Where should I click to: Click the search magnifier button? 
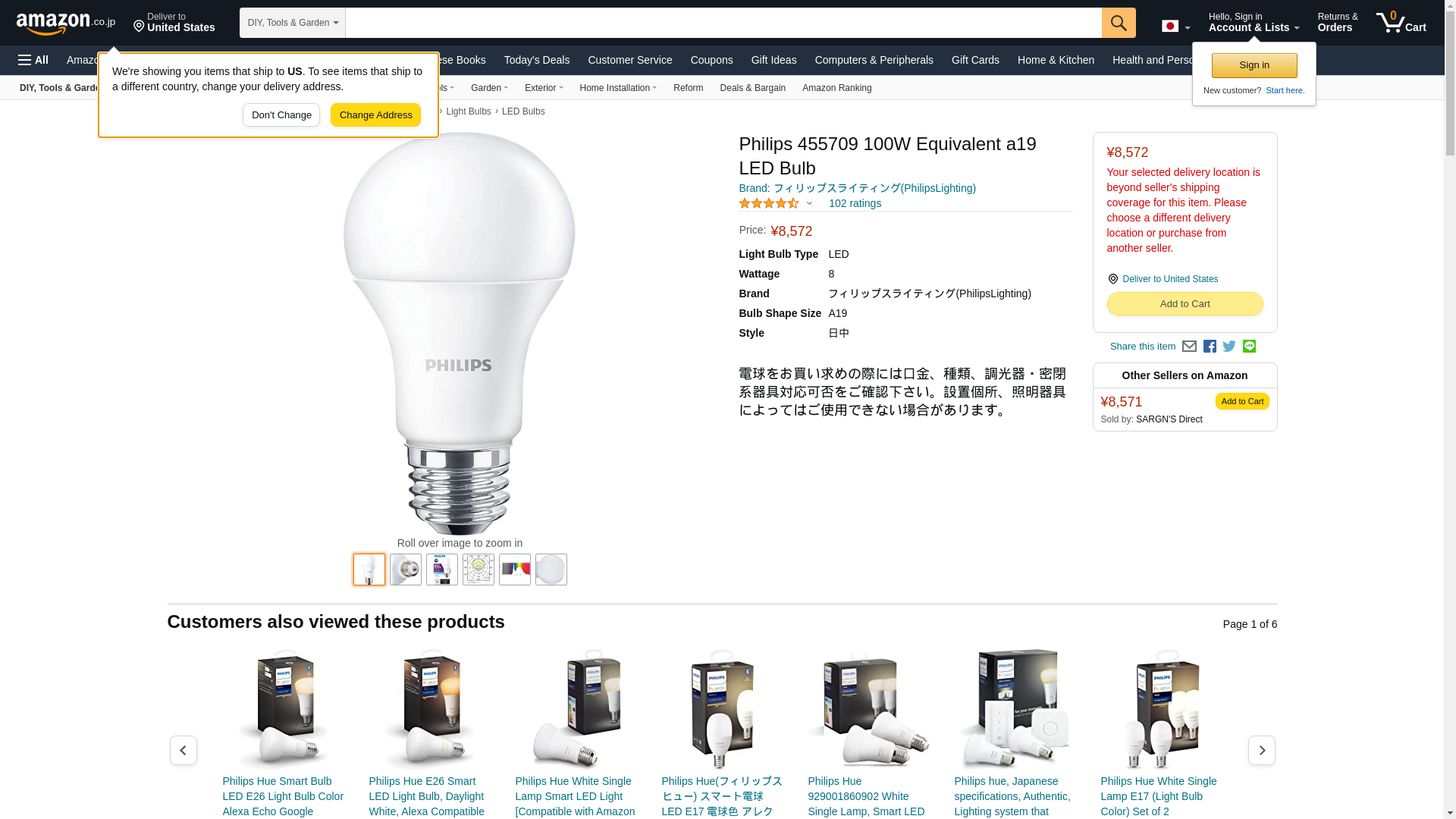(x=1119, y=23)
